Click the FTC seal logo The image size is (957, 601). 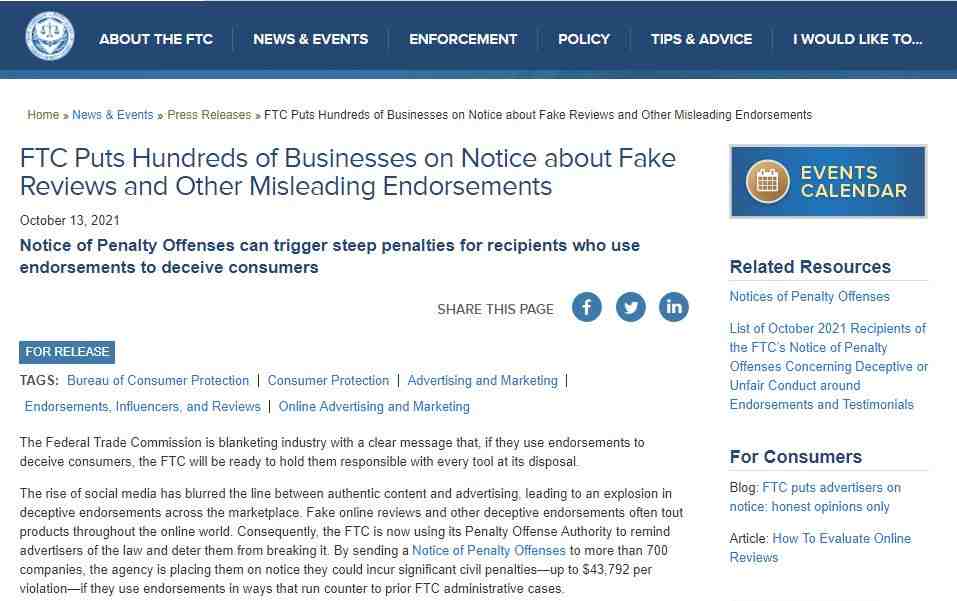coord(50,37)
